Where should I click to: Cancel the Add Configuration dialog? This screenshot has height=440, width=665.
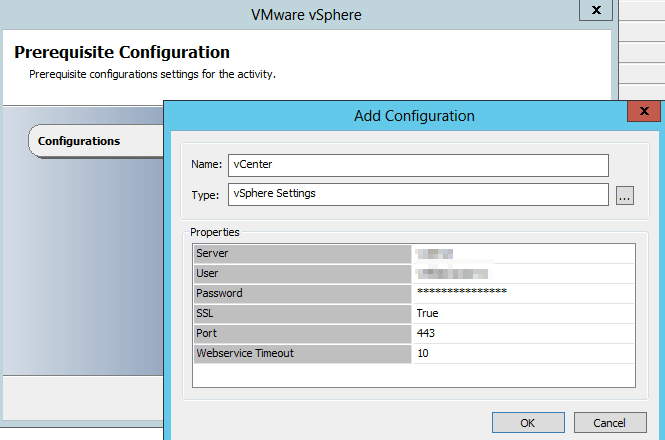(610, 423)
